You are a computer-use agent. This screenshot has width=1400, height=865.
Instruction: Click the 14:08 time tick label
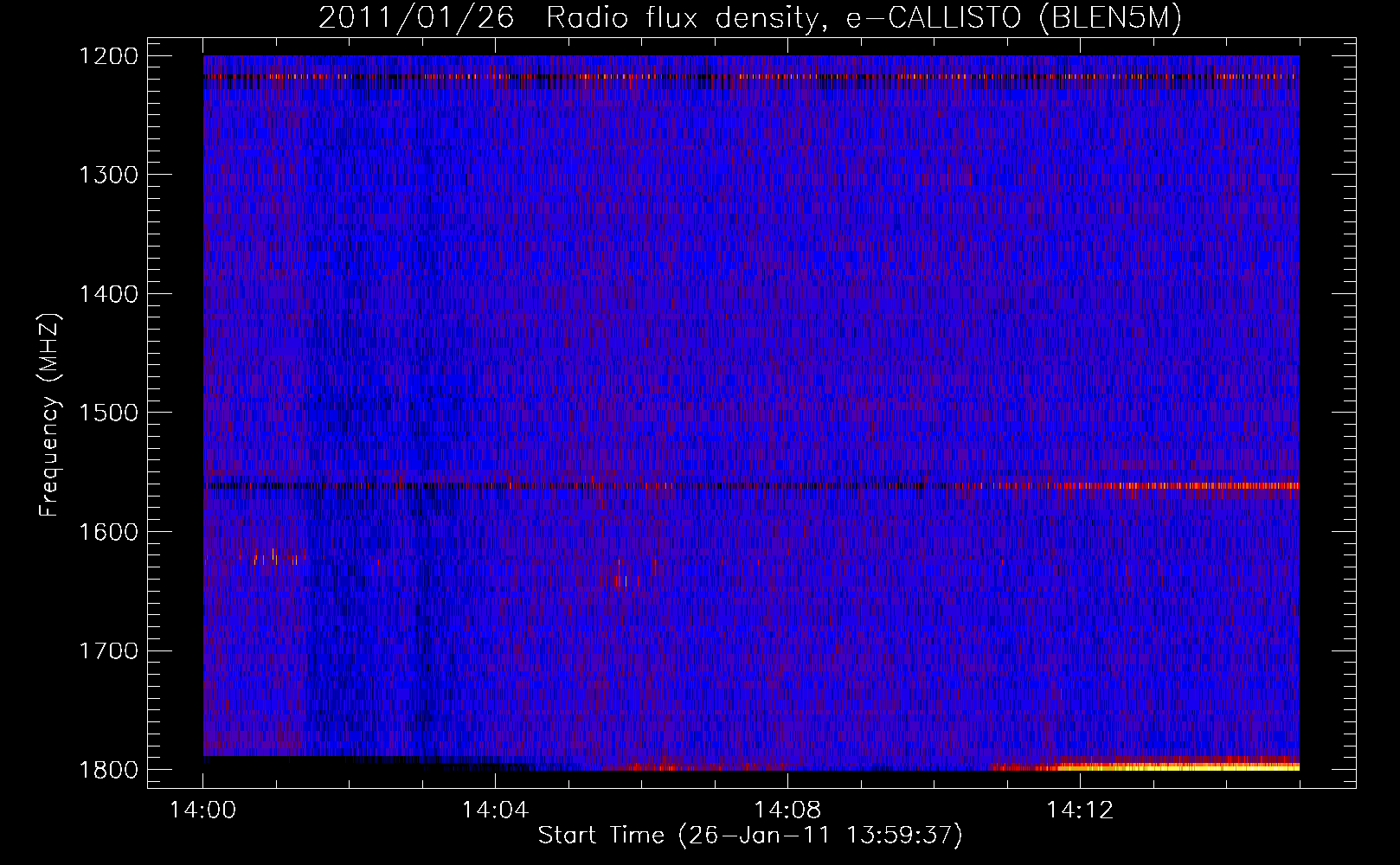(x=787, y=811)
